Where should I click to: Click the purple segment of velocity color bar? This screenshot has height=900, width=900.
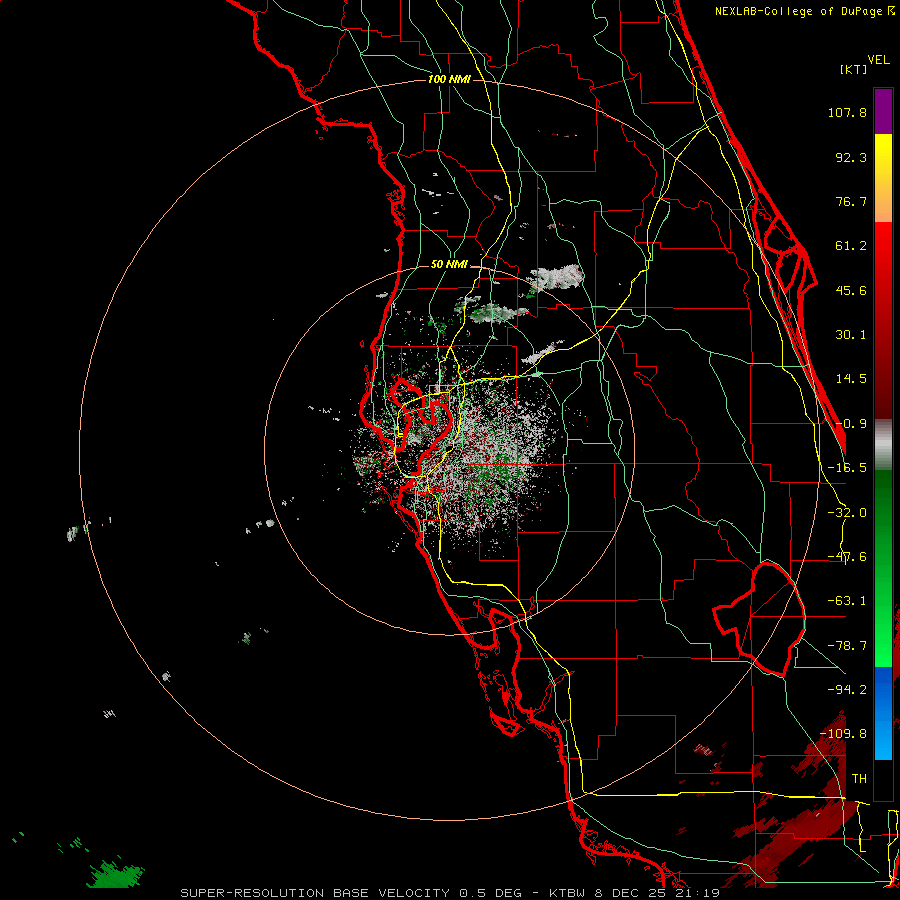[x=883, y=111]
